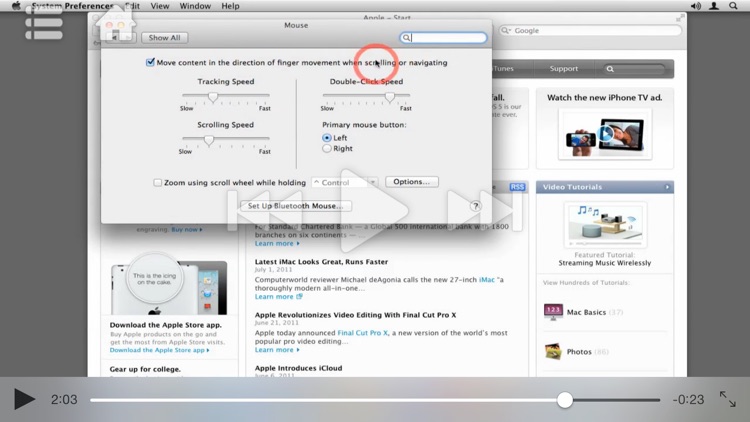Select Left primary mouse button

pos(327,138)
